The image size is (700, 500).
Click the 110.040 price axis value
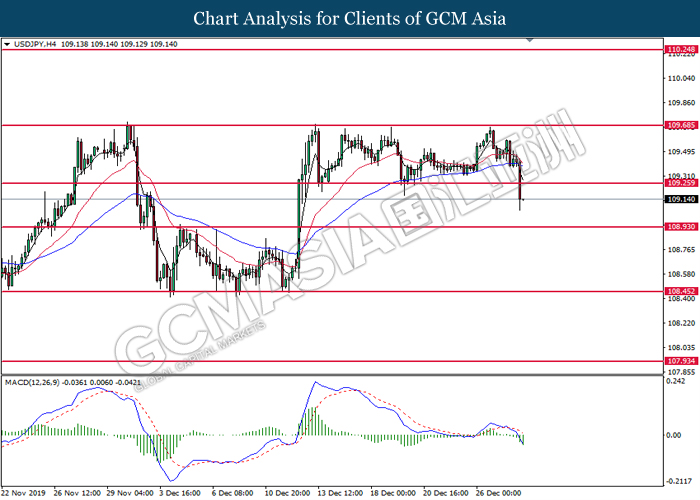(681, 78)
